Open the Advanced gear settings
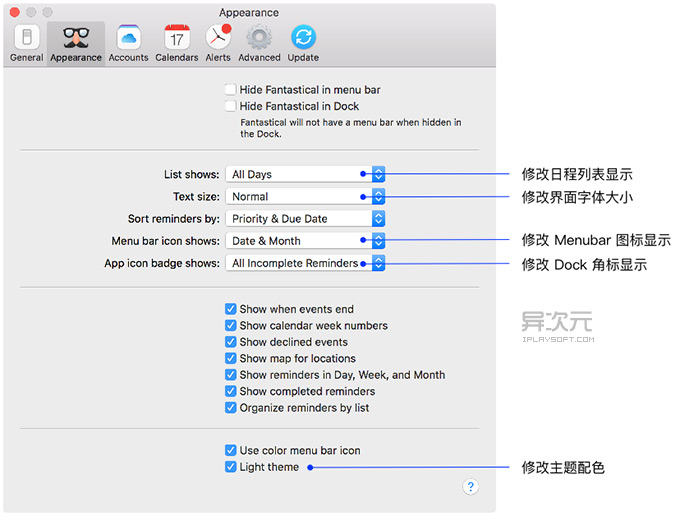The image size is (680, 516). 259,42
